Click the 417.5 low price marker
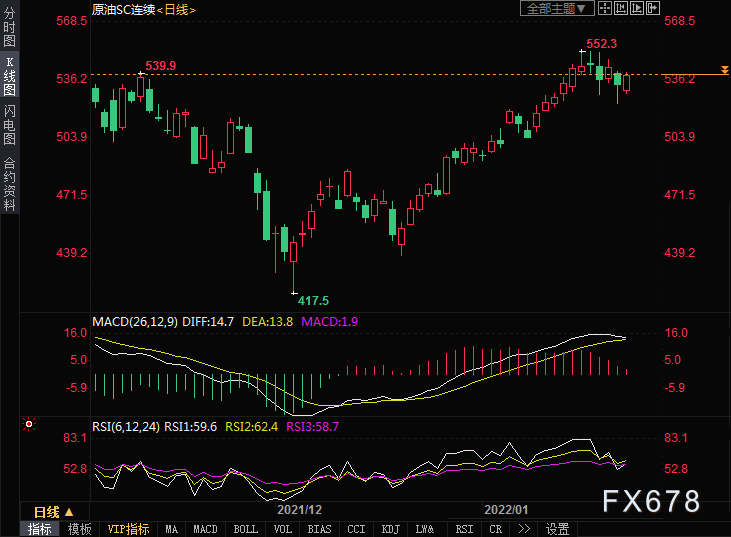Viewport: 731px width, 537px height. [x=312, y=300]
